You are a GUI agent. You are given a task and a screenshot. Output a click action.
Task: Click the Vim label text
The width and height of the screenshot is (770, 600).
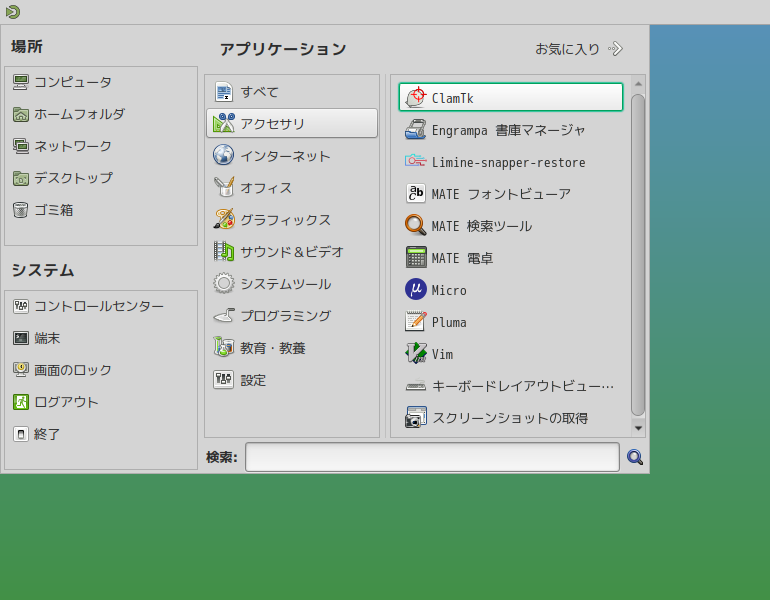click(x=442, y=355)
